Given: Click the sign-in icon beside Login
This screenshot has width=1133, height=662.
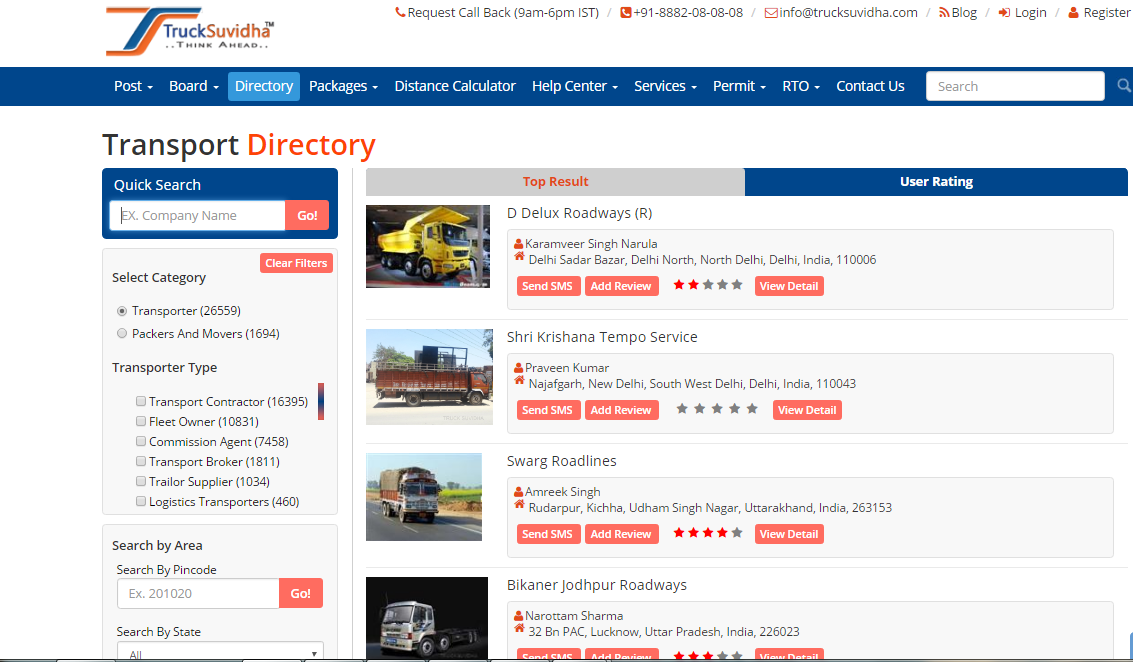Looking at the screenshot, I should (1004, 12).
